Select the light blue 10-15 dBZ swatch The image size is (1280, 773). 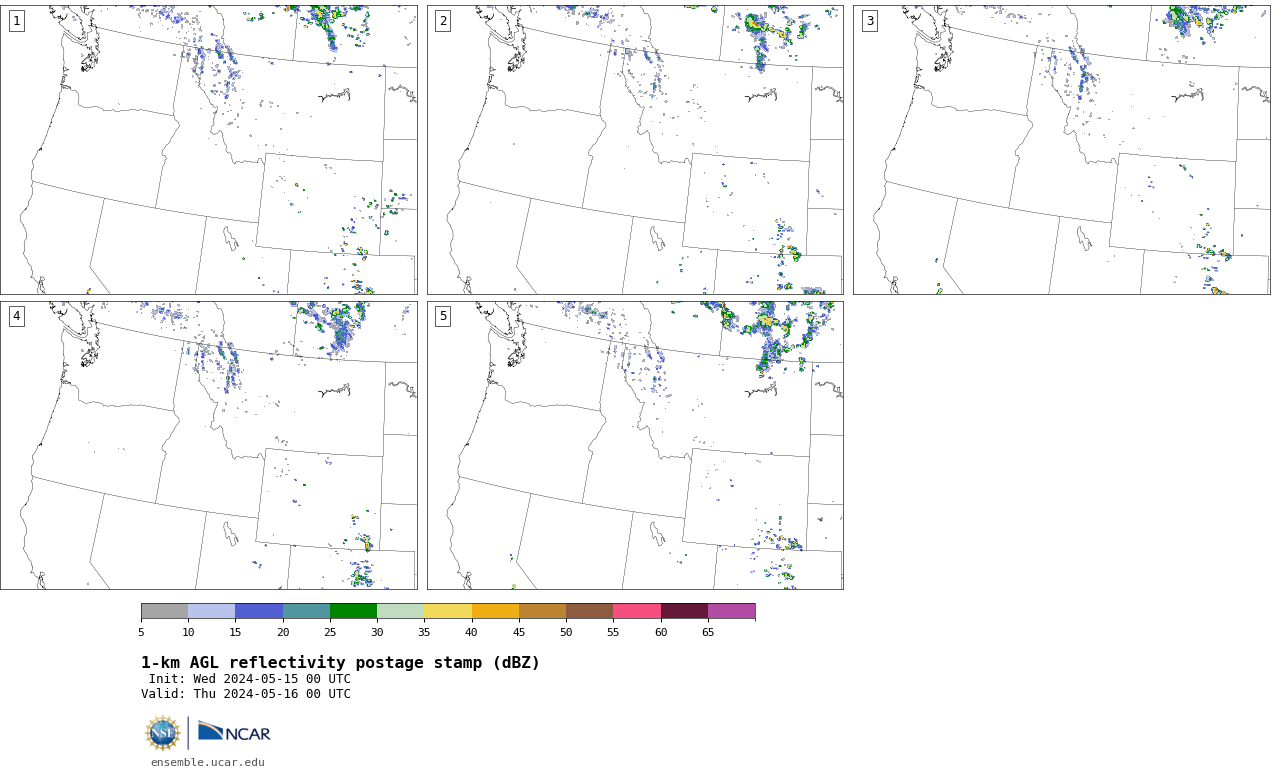(211, 611)
